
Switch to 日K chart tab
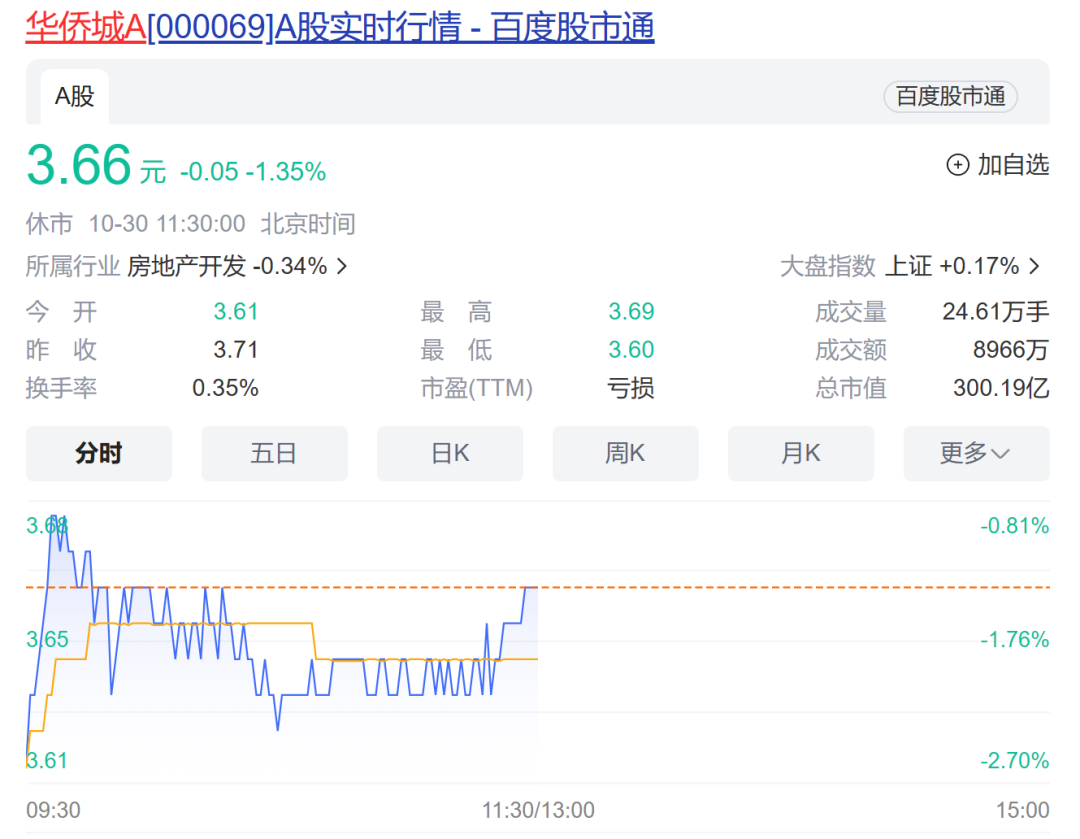pyautogui.click(x=450, y=453)
